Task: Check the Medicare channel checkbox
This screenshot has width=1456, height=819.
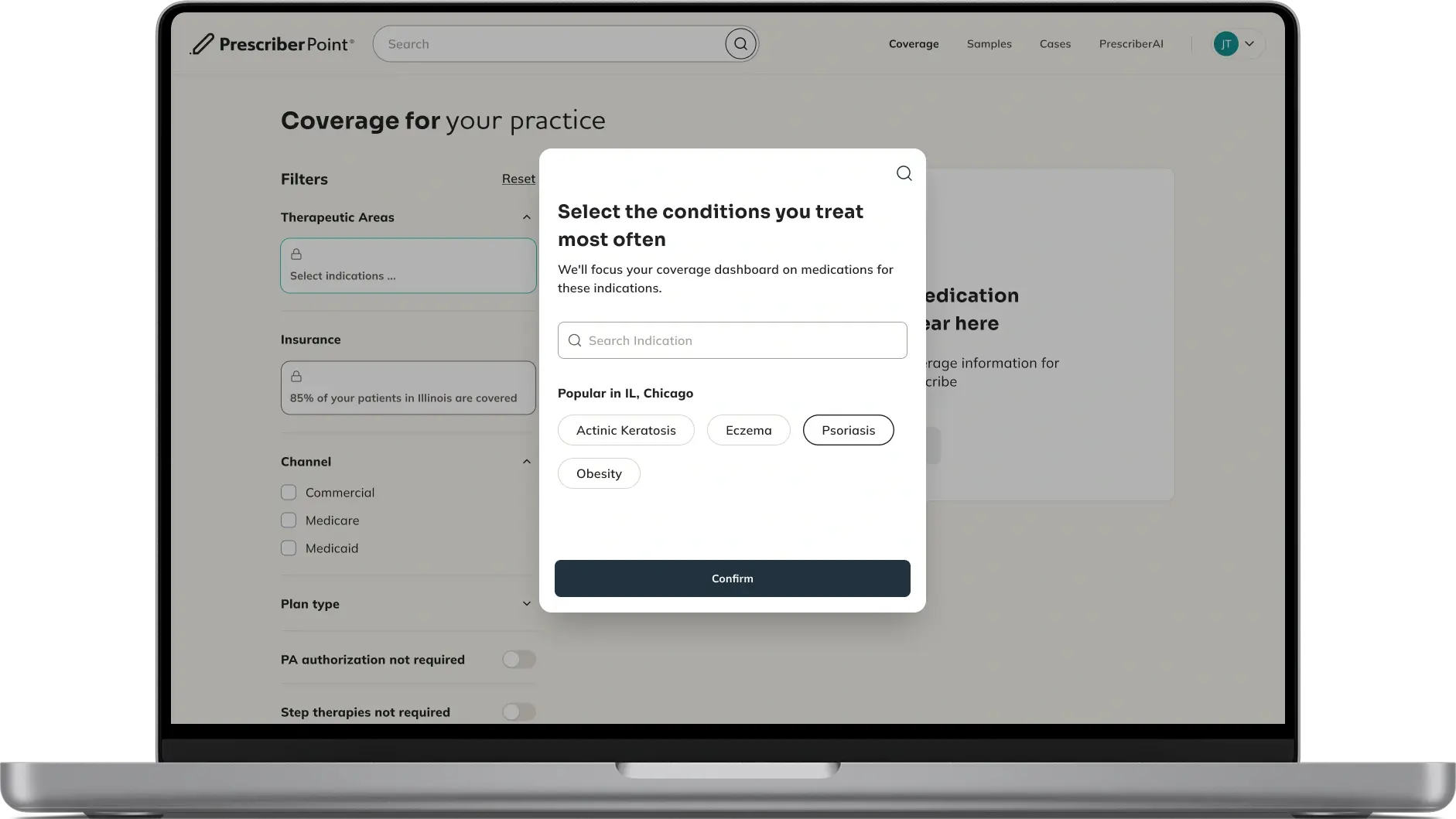Action: point(289,520)
